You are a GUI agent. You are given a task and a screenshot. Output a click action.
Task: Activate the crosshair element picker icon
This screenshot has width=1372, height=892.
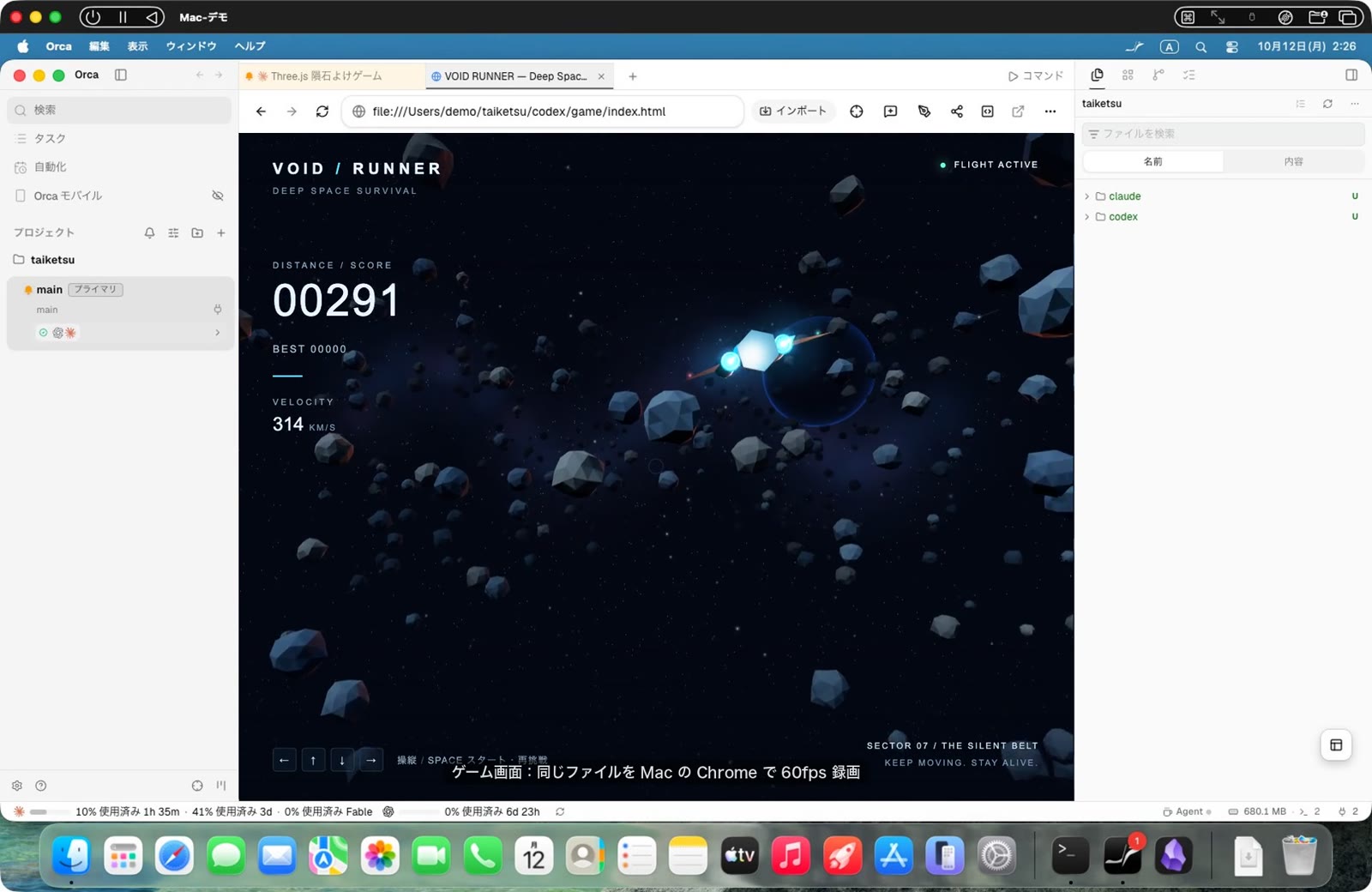pos(857,111)
